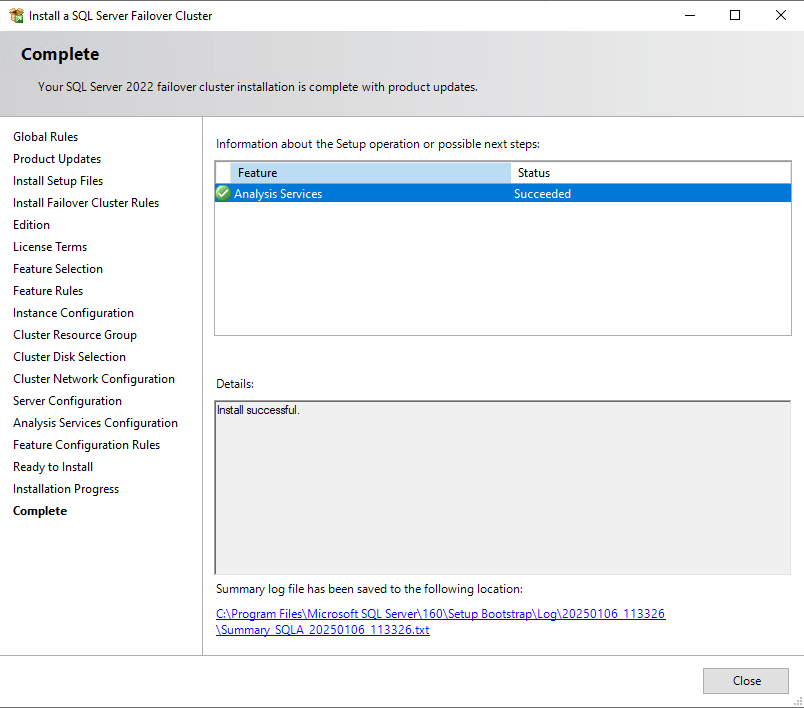This screenshot has height=708, width=804.
Task: Maximize the setup window
Action: coord(735,15)
